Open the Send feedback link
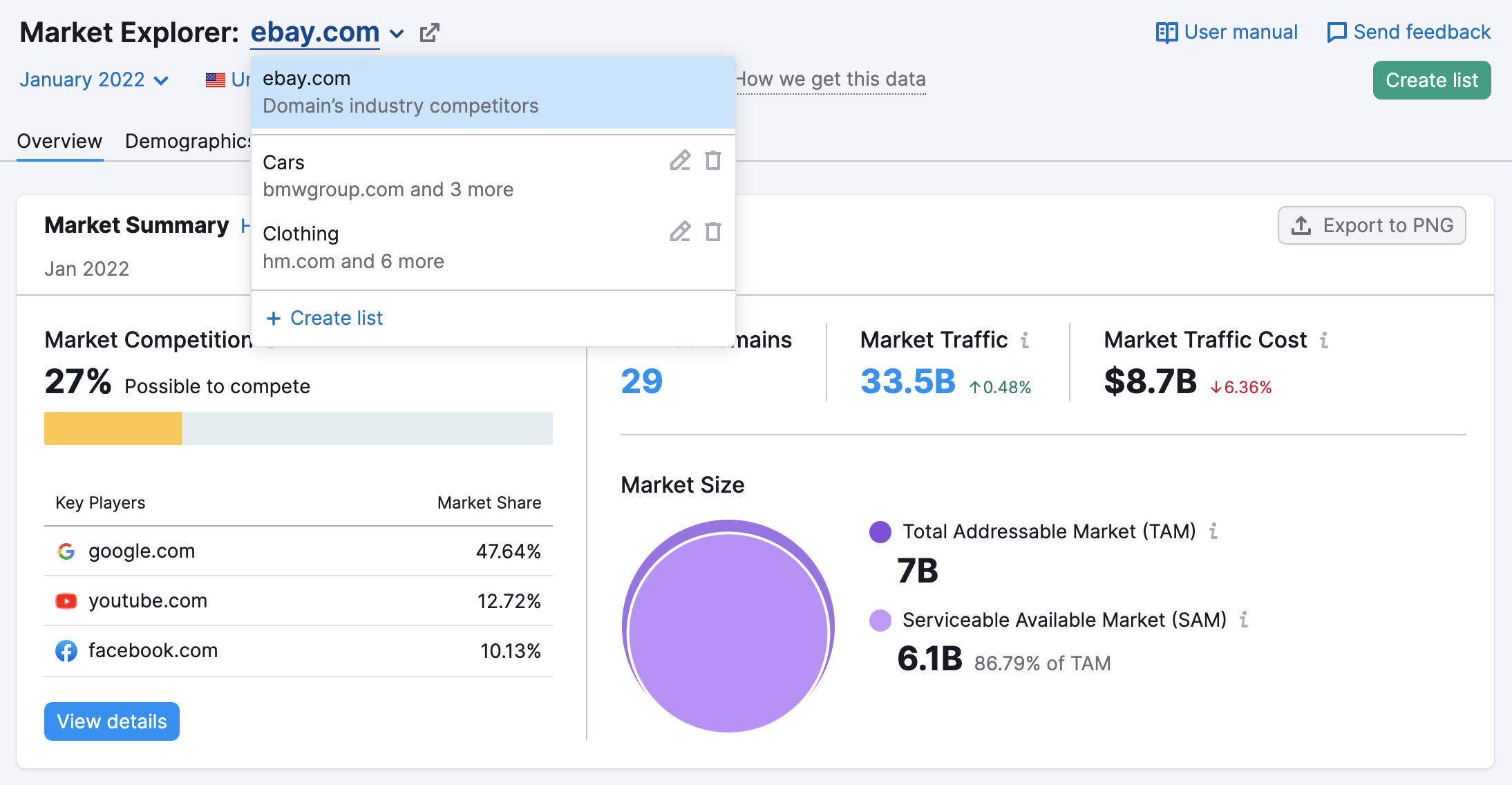 click(1409, 32)
